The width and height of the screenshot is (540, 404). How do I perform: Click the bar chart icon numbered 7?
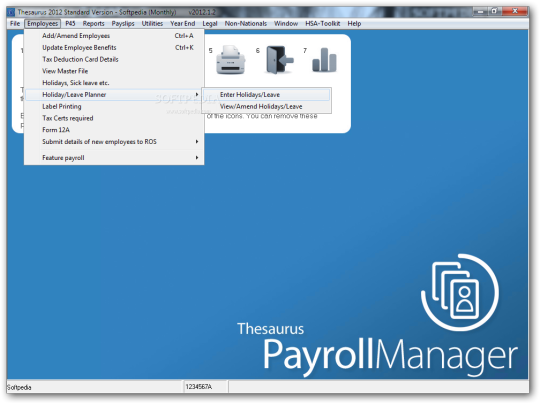(x=324, y=60)
